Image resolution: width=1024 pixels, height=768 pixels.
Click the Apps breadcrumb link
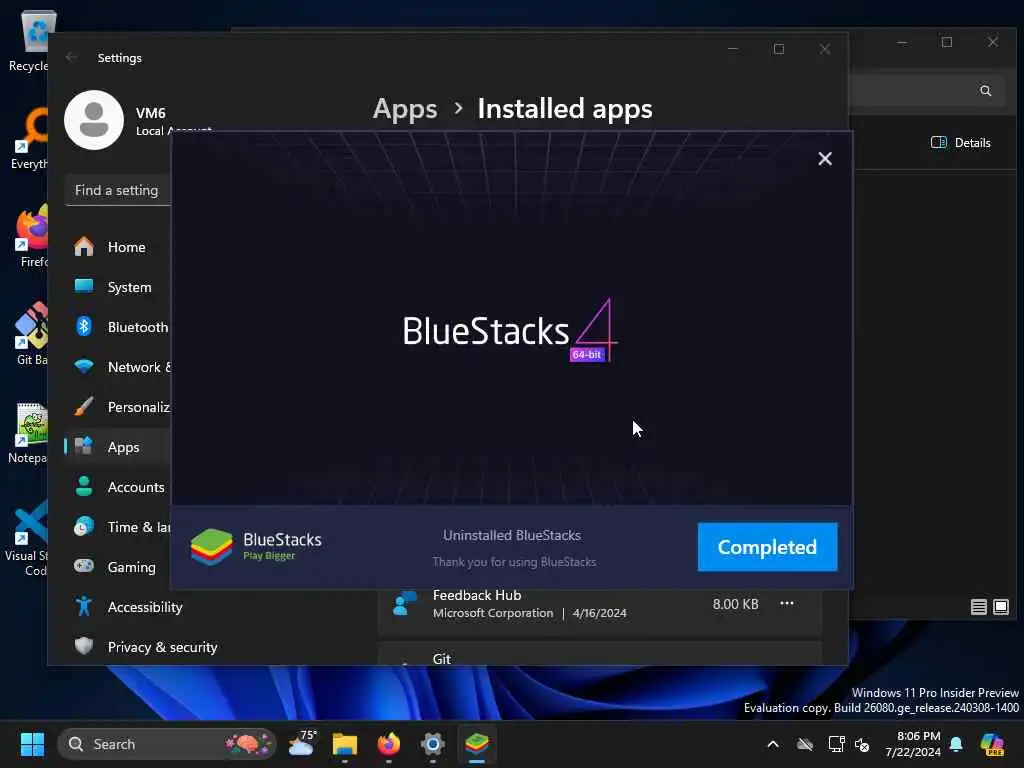coord(405,109)
